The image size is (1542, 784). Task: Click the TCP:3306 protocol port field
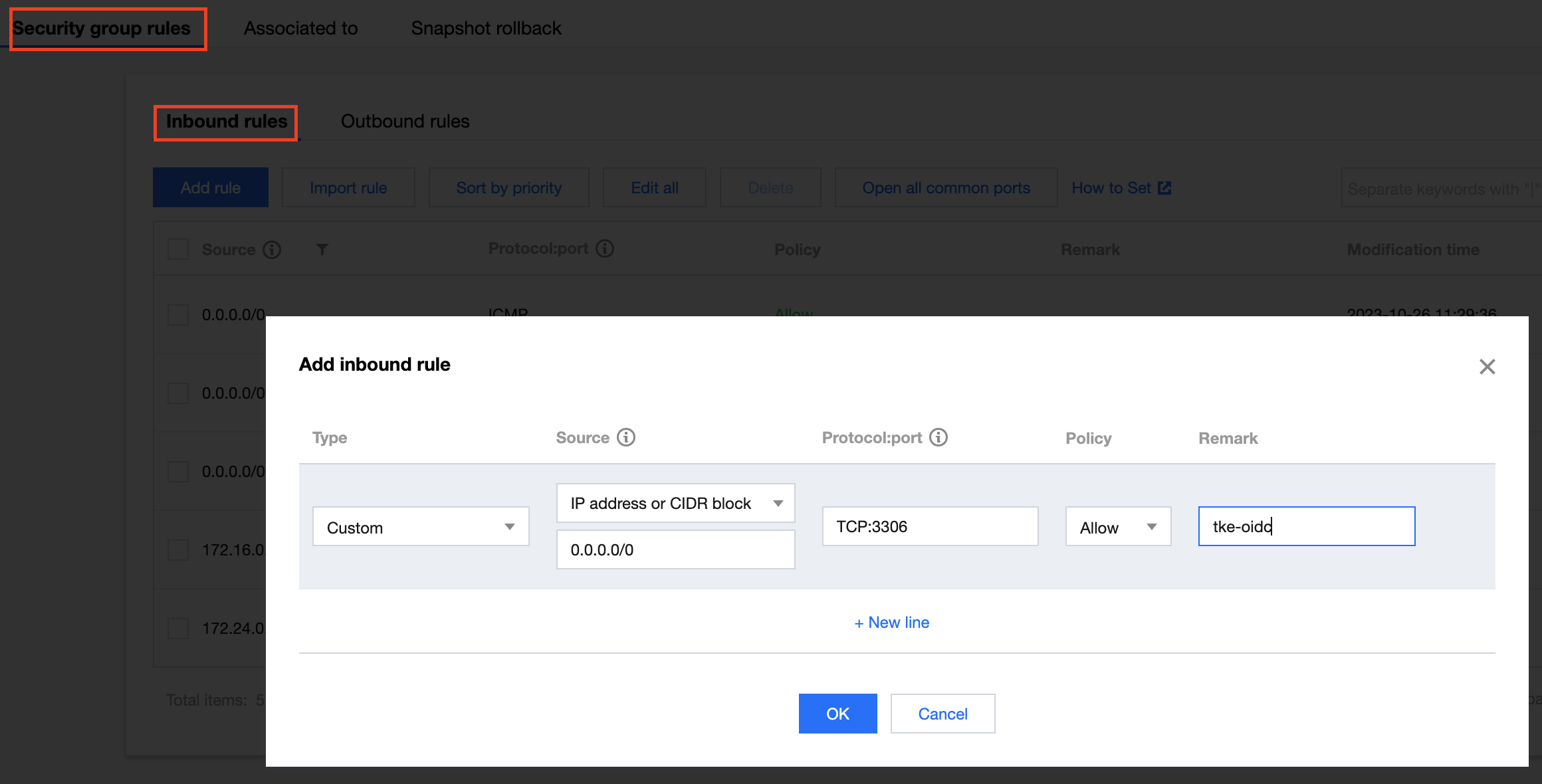point(930,527)
